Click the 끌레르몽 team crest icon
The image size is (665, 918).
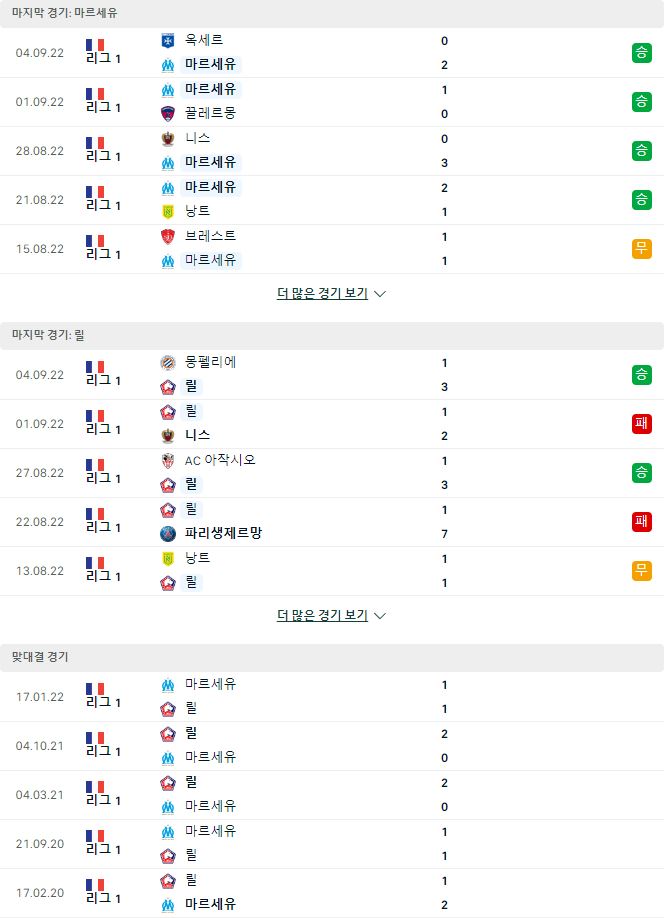tap(168, 114)
